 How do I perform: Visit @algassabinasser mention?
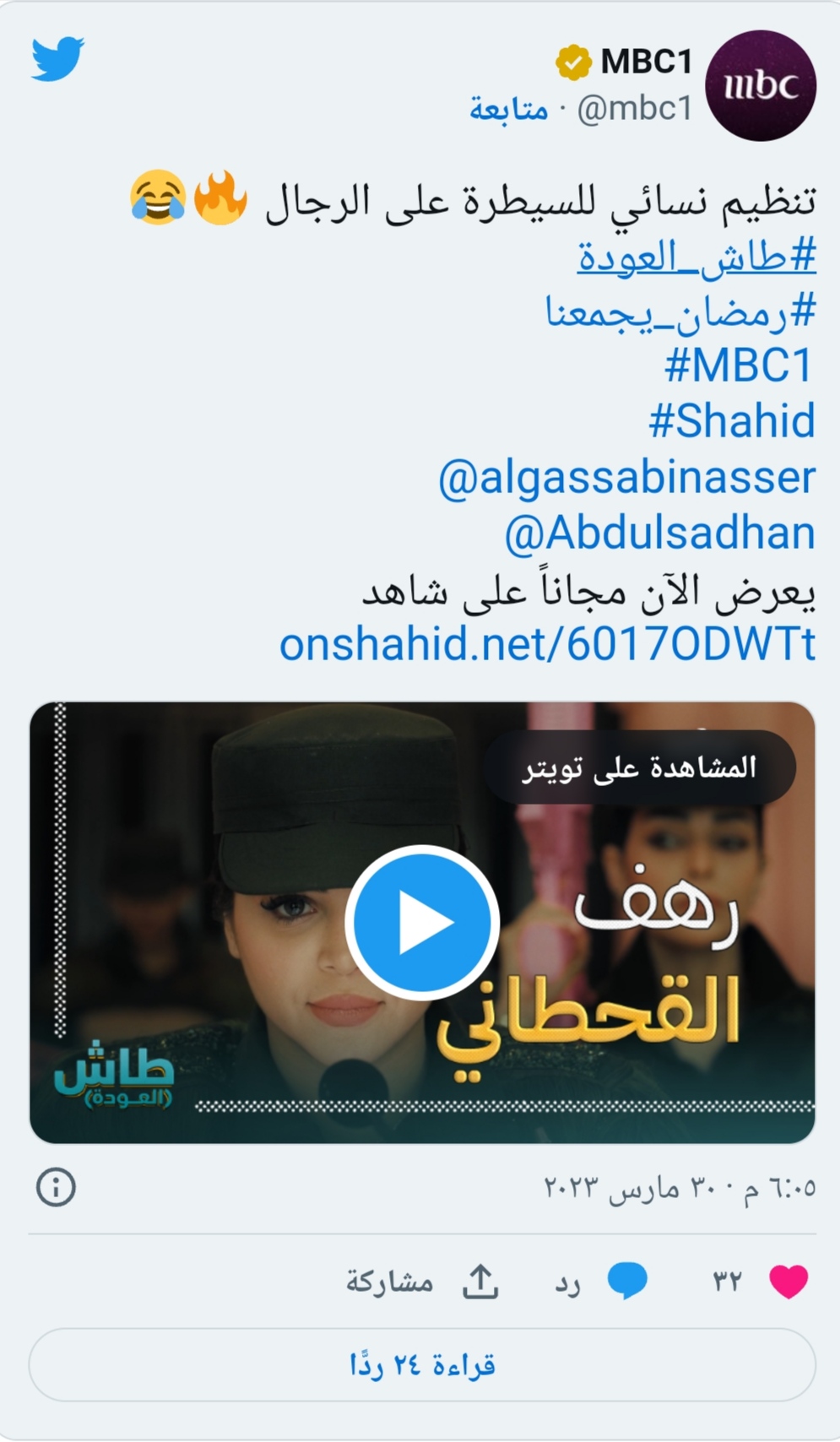click(627, 477)
